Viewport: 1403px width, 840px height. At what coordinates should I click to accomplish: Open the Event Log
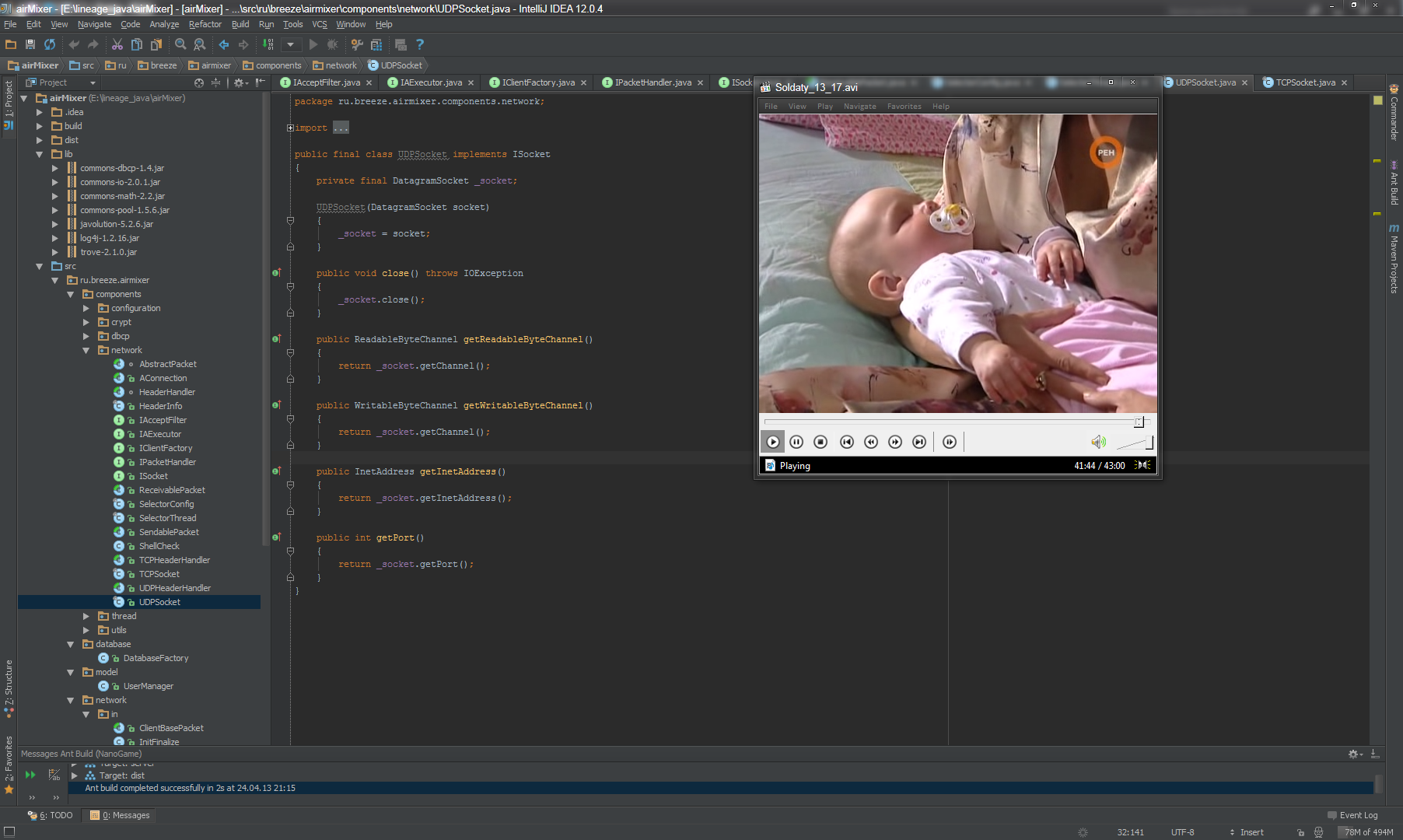point(1352,815)
